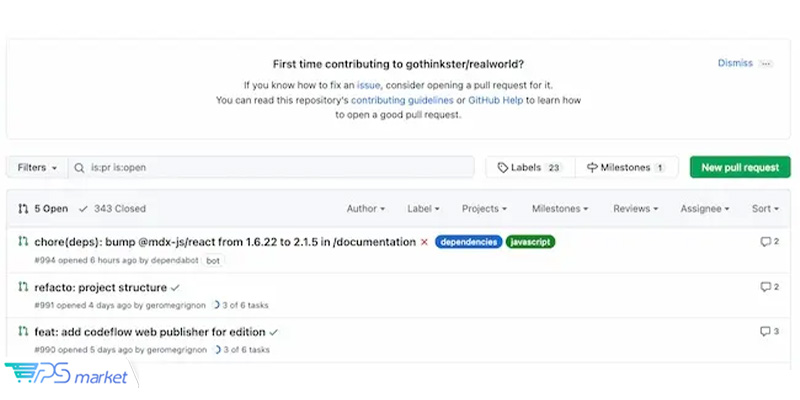Click the dependabot author name
This screenshot has width=800, height=400.
click(174, 260)
